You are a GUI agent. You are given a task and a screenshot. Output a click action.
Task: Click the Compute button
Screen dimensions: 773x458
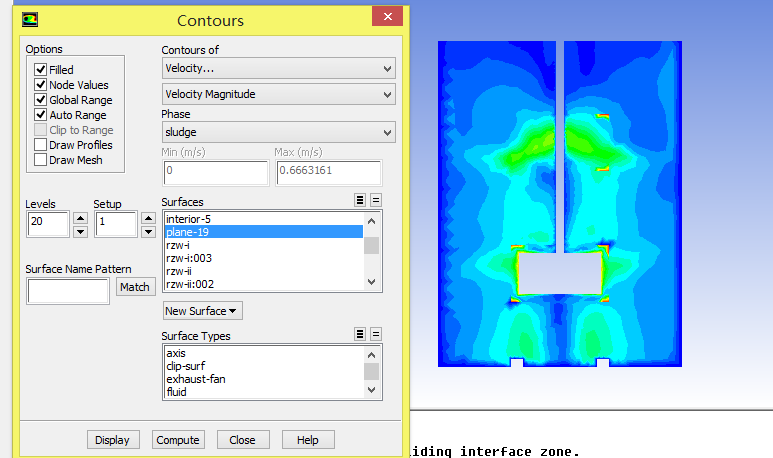click(x=178, y=440)
